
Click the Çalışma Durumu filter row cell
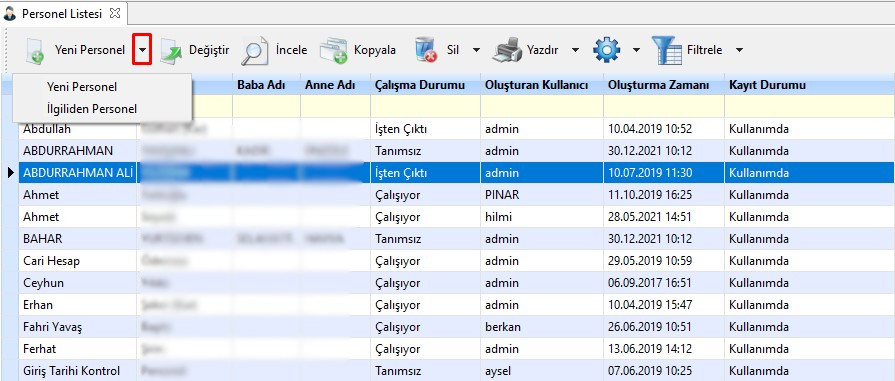pyautogui.click(x=425, y=106)
